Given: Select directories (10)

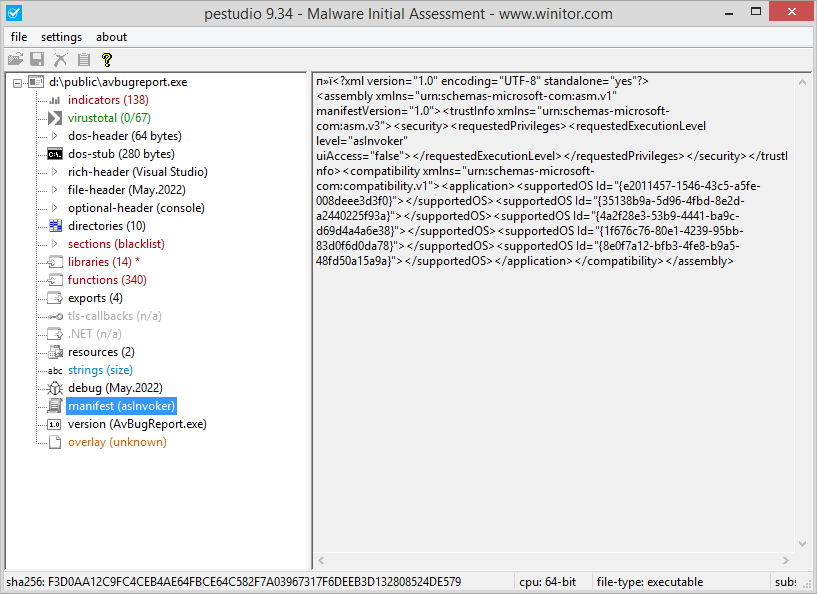Looking at the screenshot, I should point(106,226).
